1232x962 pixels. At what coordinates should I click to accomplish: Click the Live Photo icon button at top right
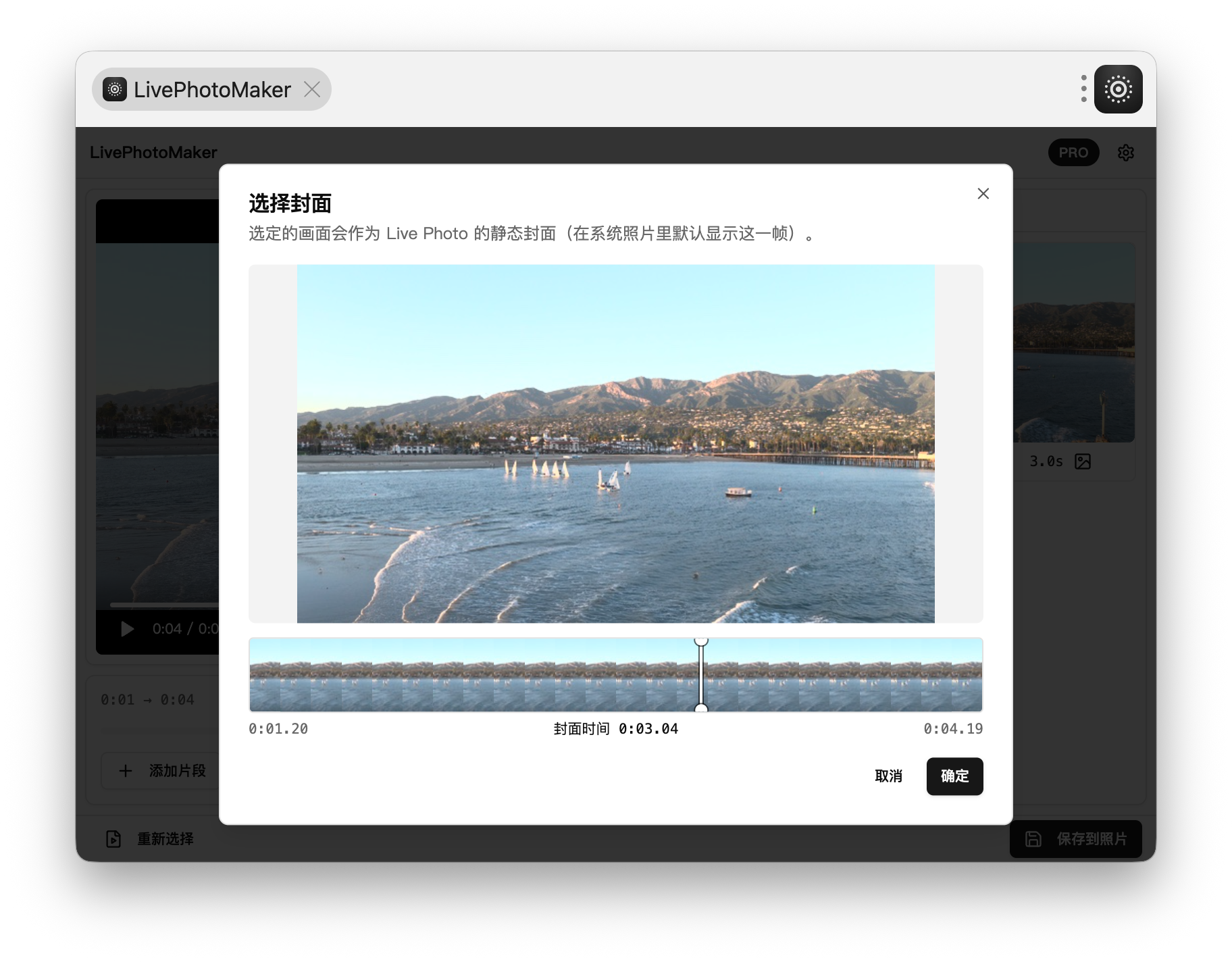(1119, 89)
